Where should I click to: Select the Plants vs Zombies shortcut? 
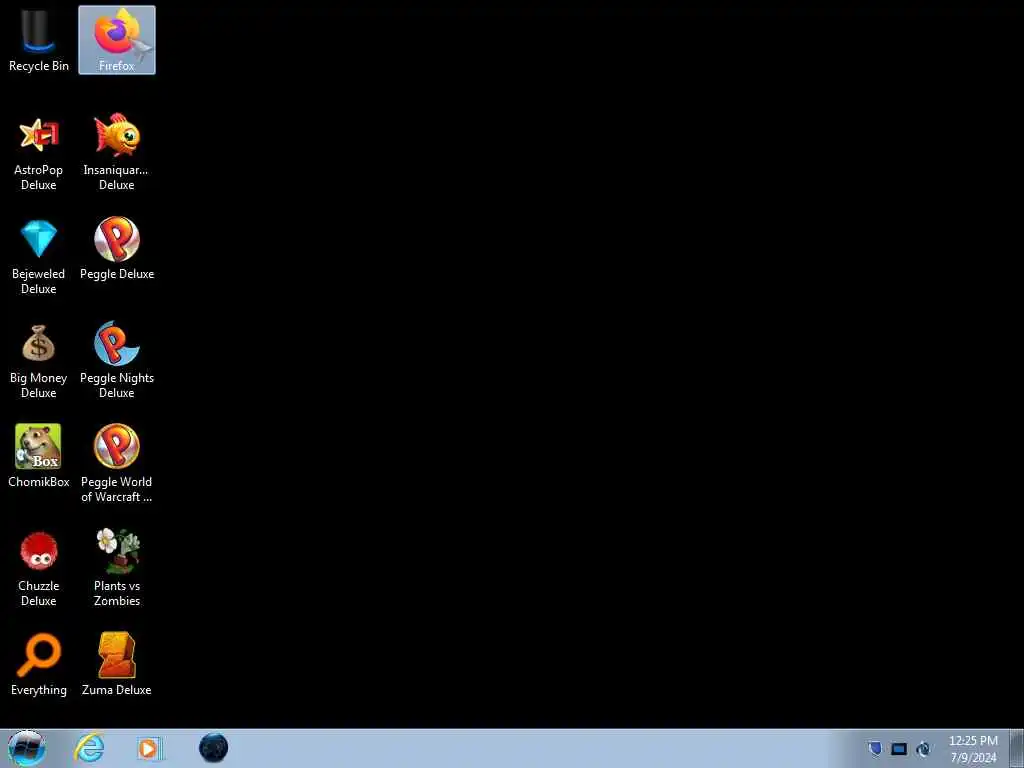117,568
